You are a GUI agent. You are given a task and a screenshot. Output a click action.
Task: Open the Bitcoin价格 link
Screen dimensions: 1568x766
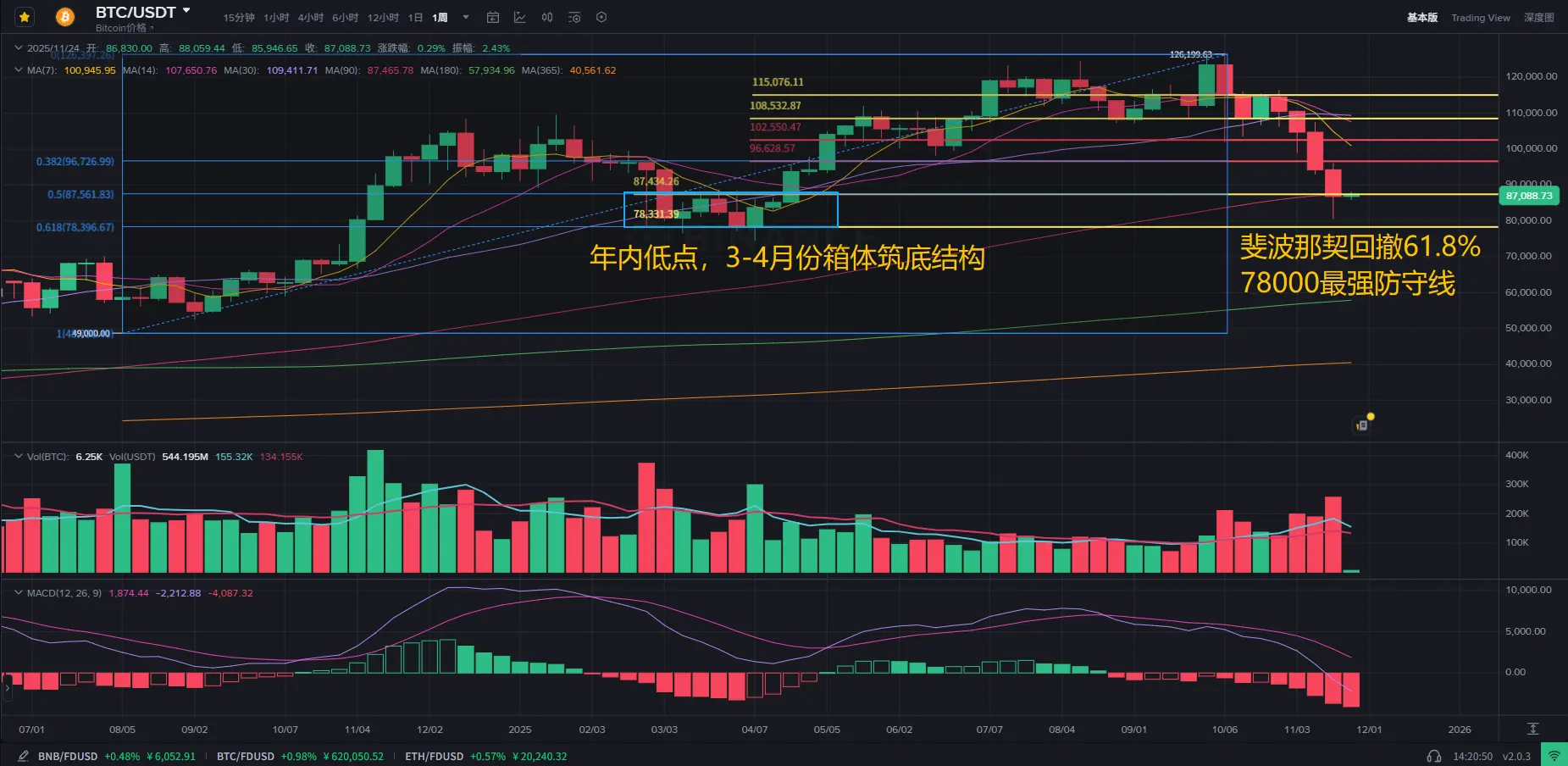[125, 28]
